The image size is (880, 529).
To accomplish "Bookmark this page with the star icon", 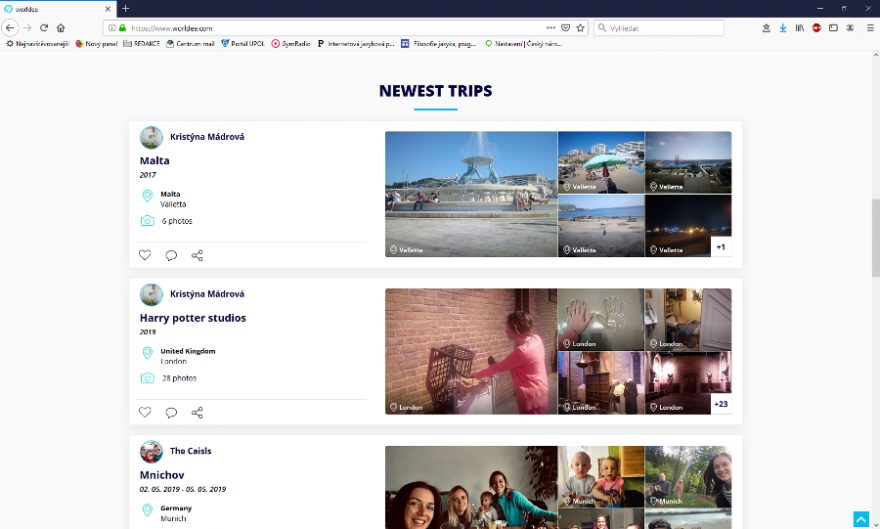I will click(580, 28).
